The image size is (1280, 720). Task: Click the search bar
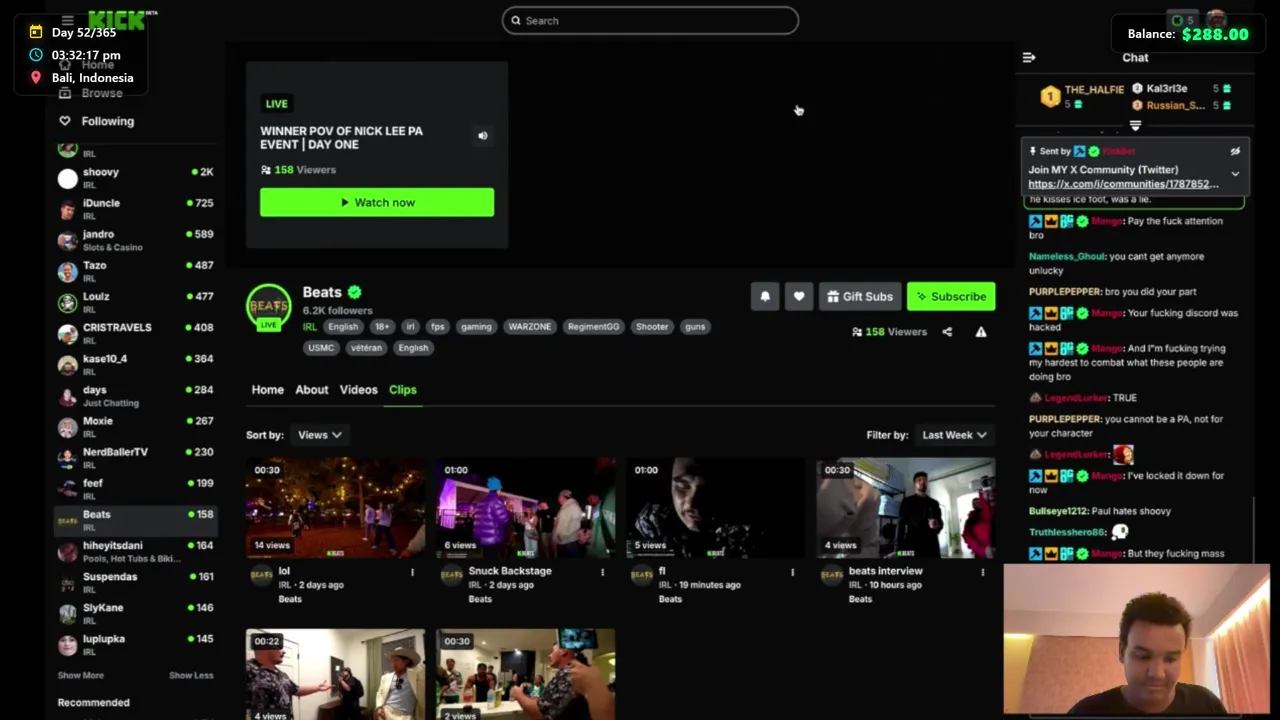(x=650, y=20)
